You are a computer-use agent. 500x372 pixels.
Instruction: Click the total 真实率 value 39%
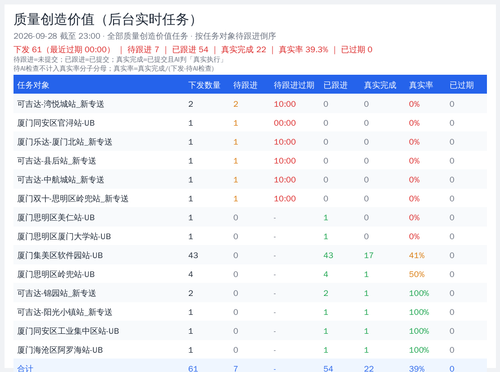pos(417,369)
